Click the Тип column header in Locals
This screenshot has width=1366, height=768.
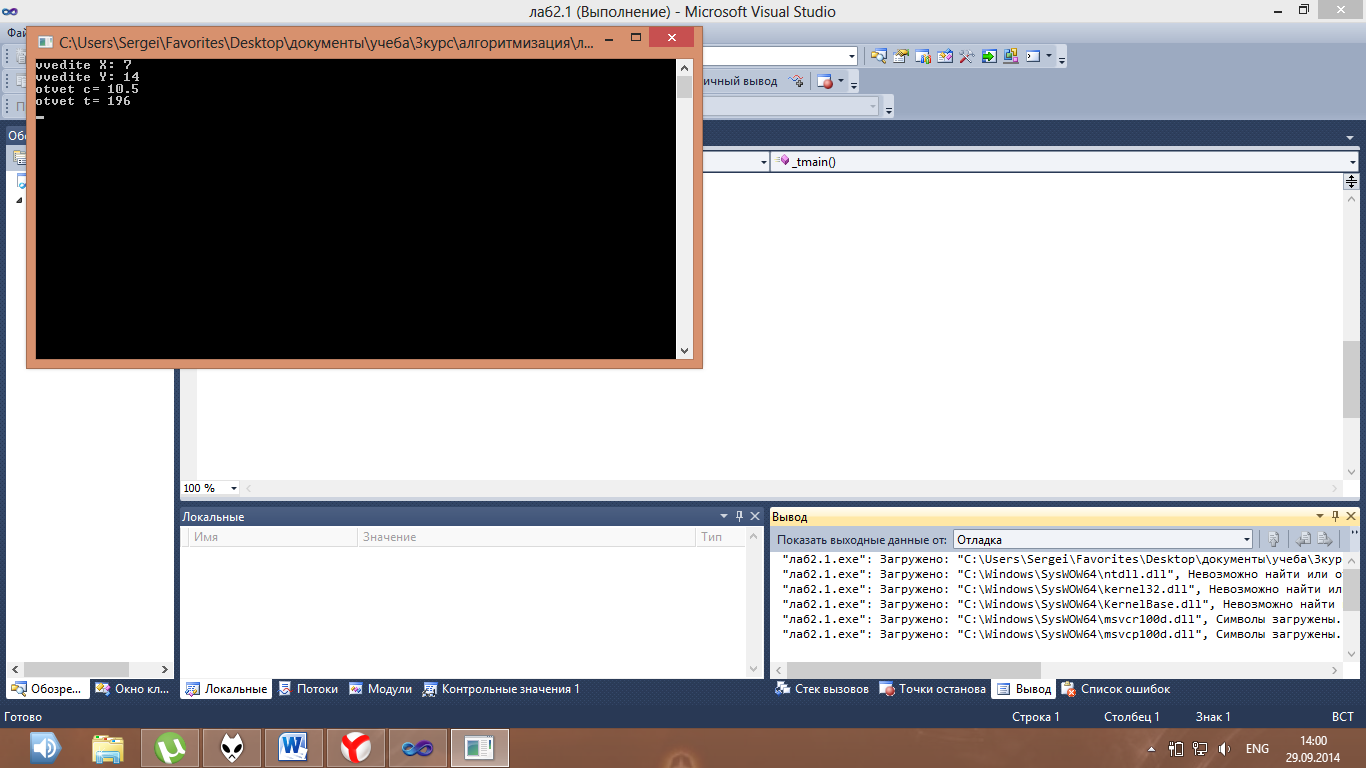pyautogui.click(x=721, y=537)
